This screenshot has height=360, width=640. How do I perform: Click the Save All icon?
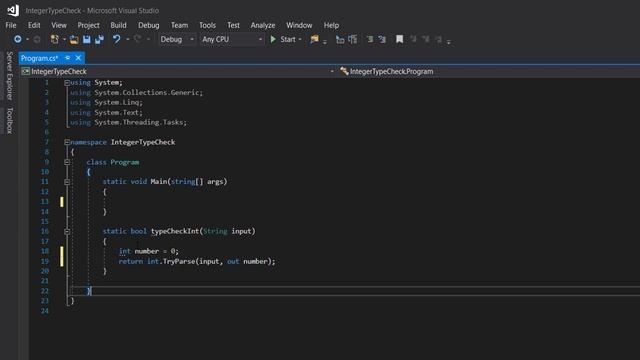[x=99, y=39]
